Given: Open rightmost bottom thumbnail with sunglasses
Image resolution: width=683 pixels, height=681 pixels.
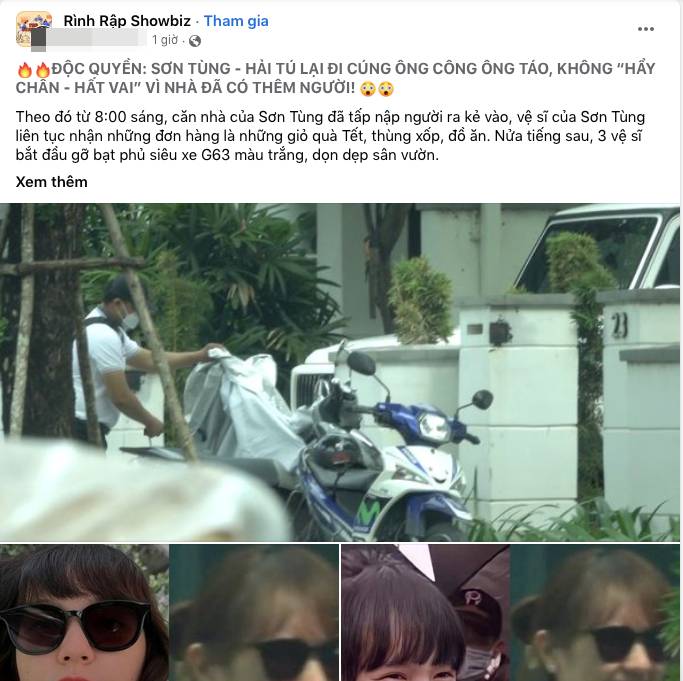Looking at the screenshot, I should click(595, 613).
